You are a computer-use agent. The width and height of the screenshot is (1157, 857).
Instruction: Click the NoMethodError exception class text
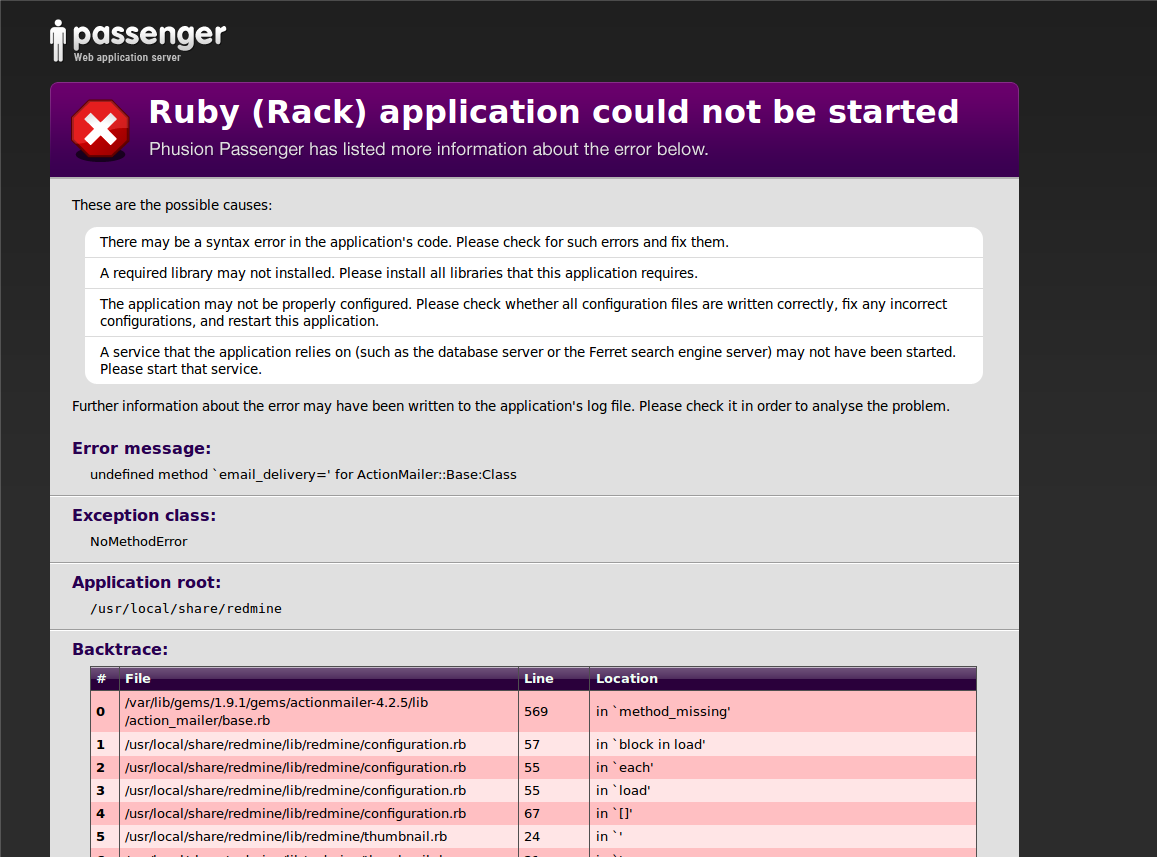pyautogui.click(x=138, y=541)
